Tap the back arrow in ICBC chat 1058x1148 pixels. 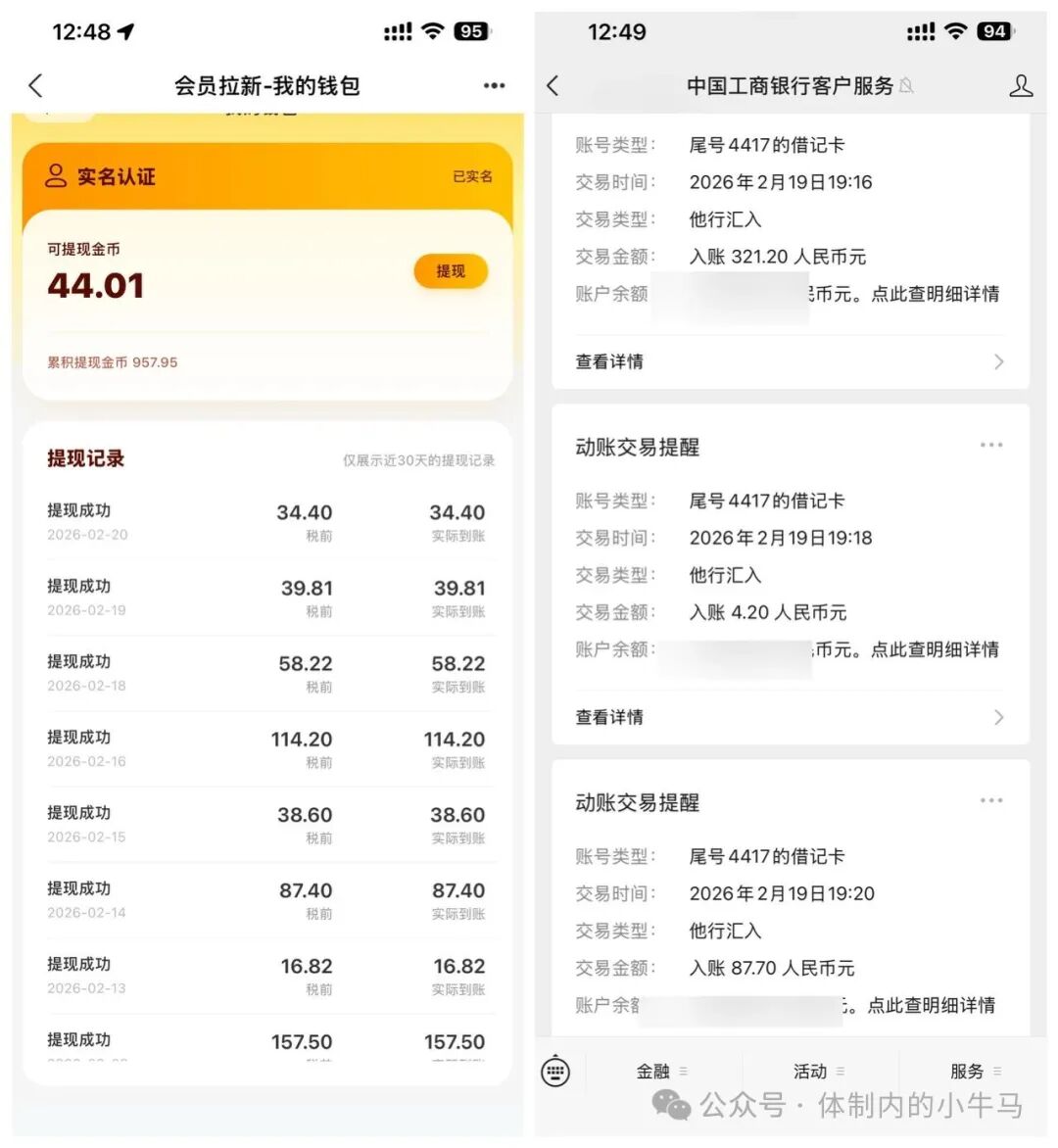click(553, 85)
